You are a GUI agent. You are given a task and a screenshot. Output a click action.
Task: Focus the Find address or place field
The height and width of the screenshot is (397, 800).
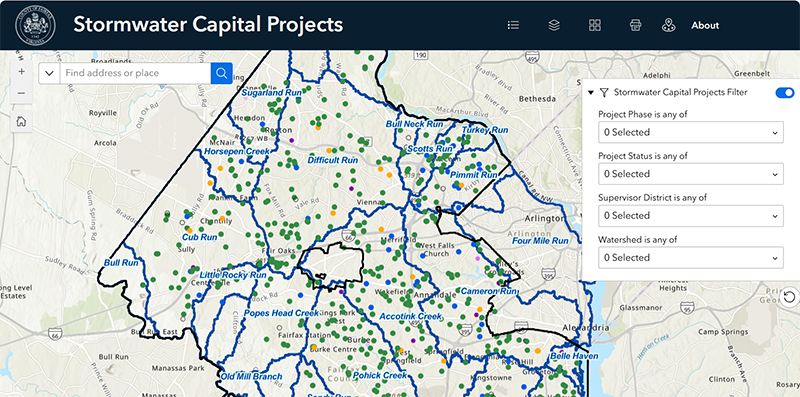(135, 73)
